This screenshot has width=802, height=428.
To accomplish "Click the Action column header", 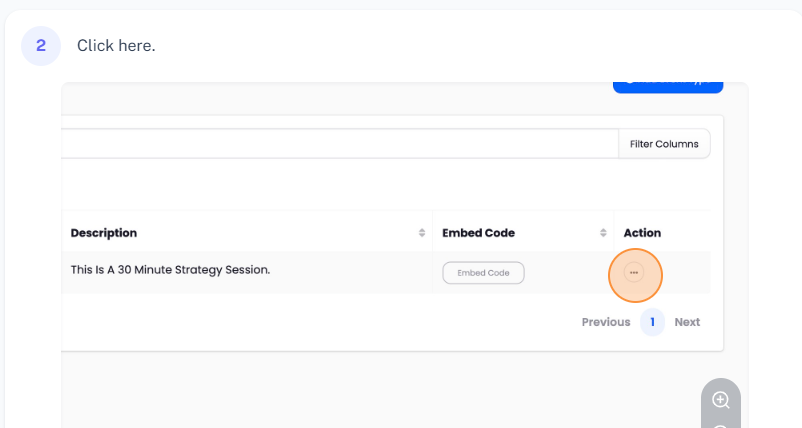I will (642, 233).
